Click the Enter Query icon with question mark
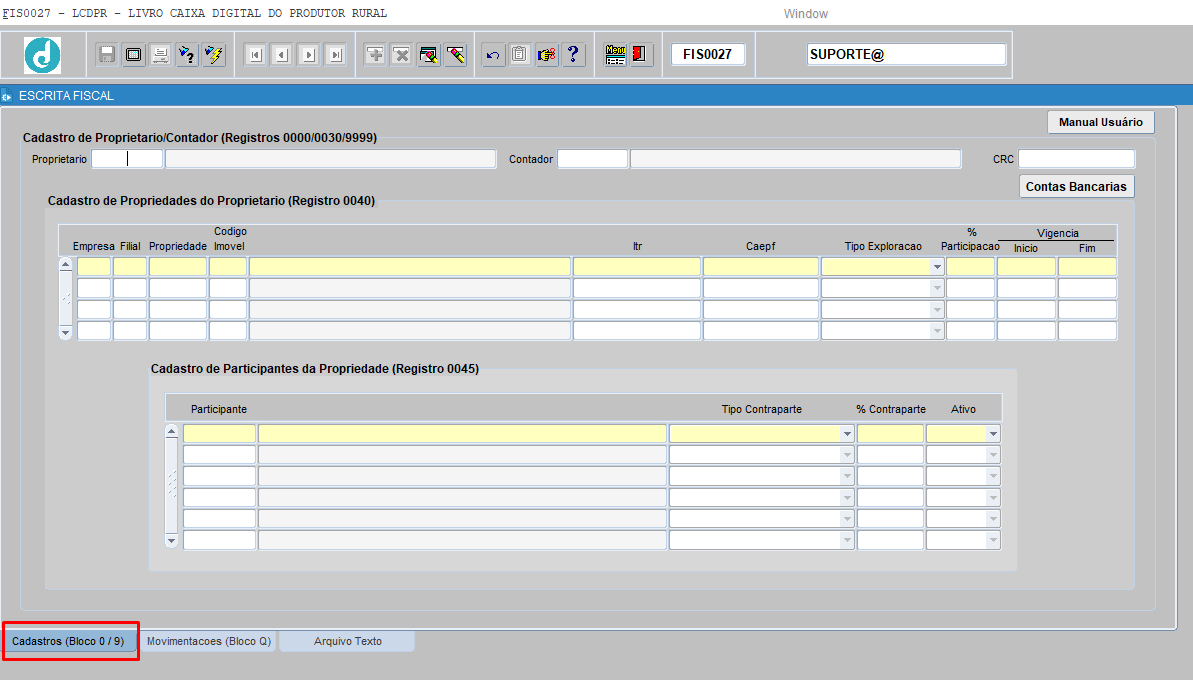The width and height of the screenshot is (1193, 680). point(186,55)
